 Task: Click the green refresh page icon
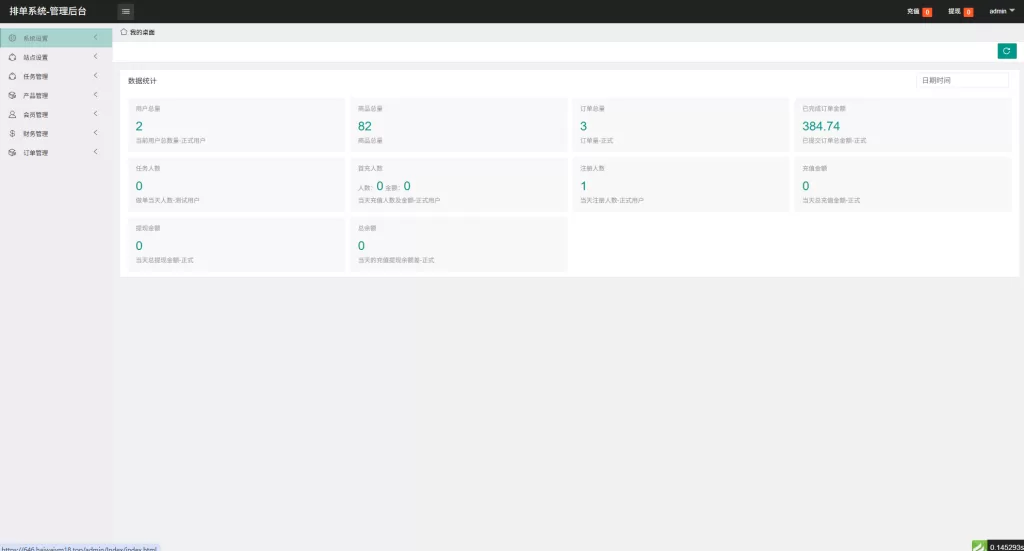click(1007, 51)
